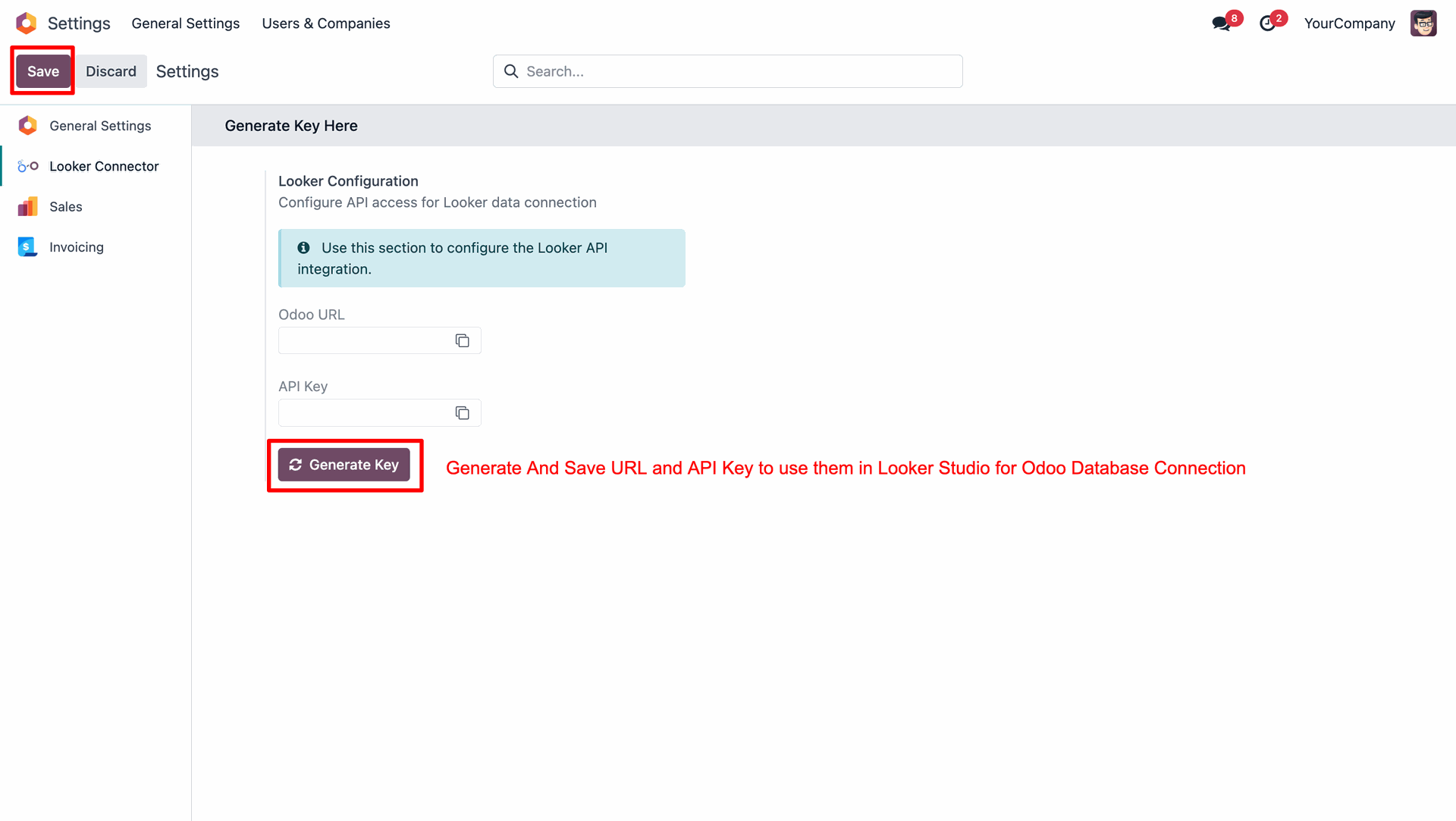Select Invoicing in the sidebar
Screen dimensions: 1456x821
coord(96,247)
